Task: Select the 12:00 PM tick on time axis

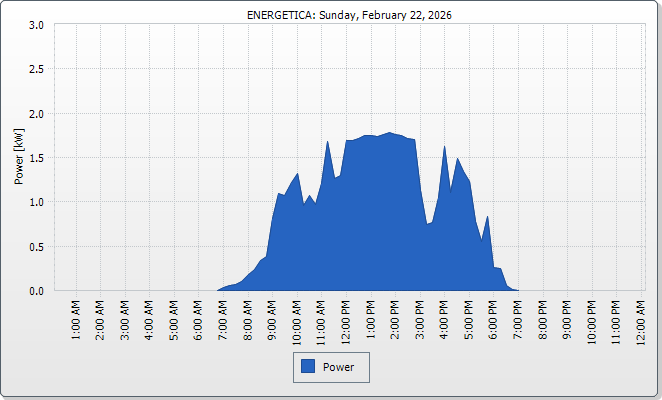Action: click(x=347, y=318)
